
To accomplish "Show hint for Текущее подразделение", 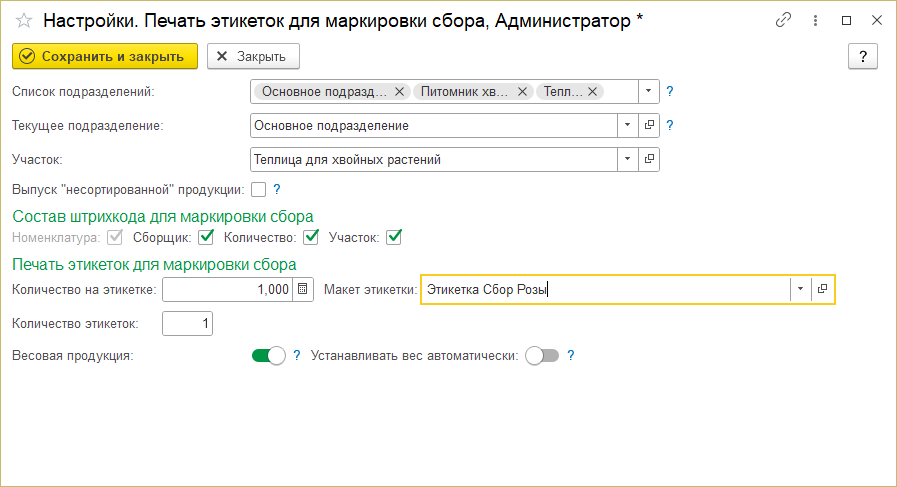I will click(x=670, y=125).
